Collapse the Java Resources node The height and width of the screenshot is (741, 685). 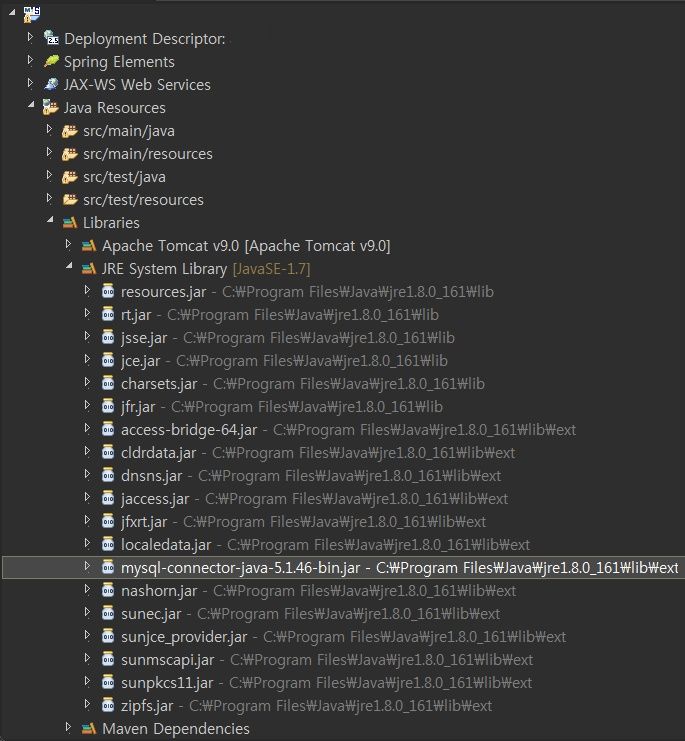31,104
